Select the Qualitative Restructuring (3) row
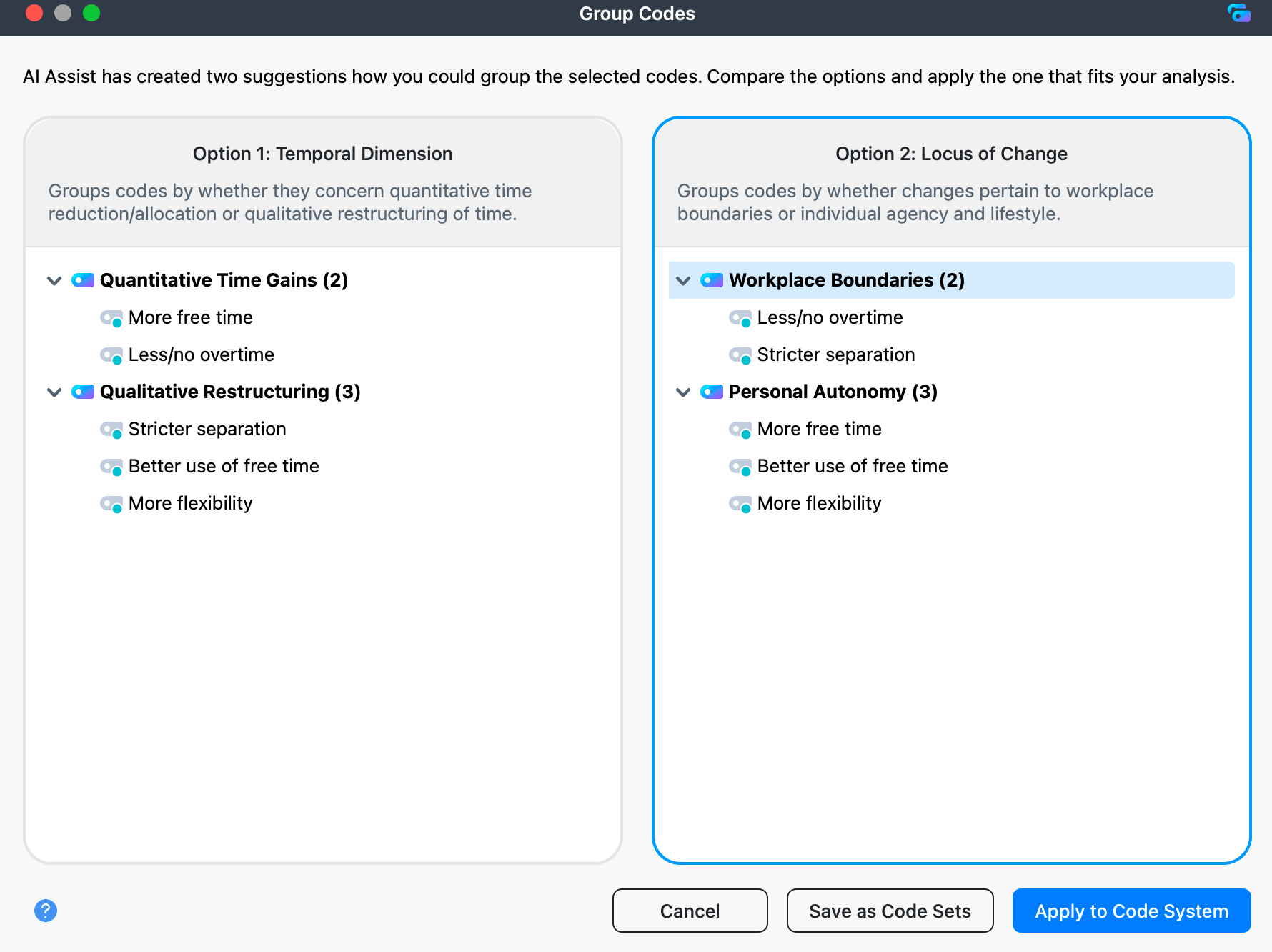The height and width of the screenshot is (952, 1272). pos(323,392)
